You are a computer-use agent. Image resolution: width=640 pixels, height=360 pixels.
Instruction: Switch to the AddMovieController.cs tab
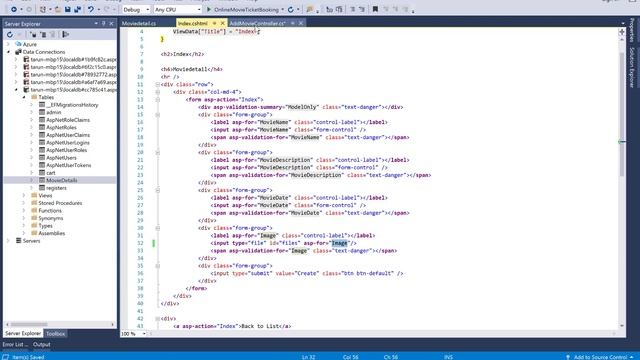(257, 23)
